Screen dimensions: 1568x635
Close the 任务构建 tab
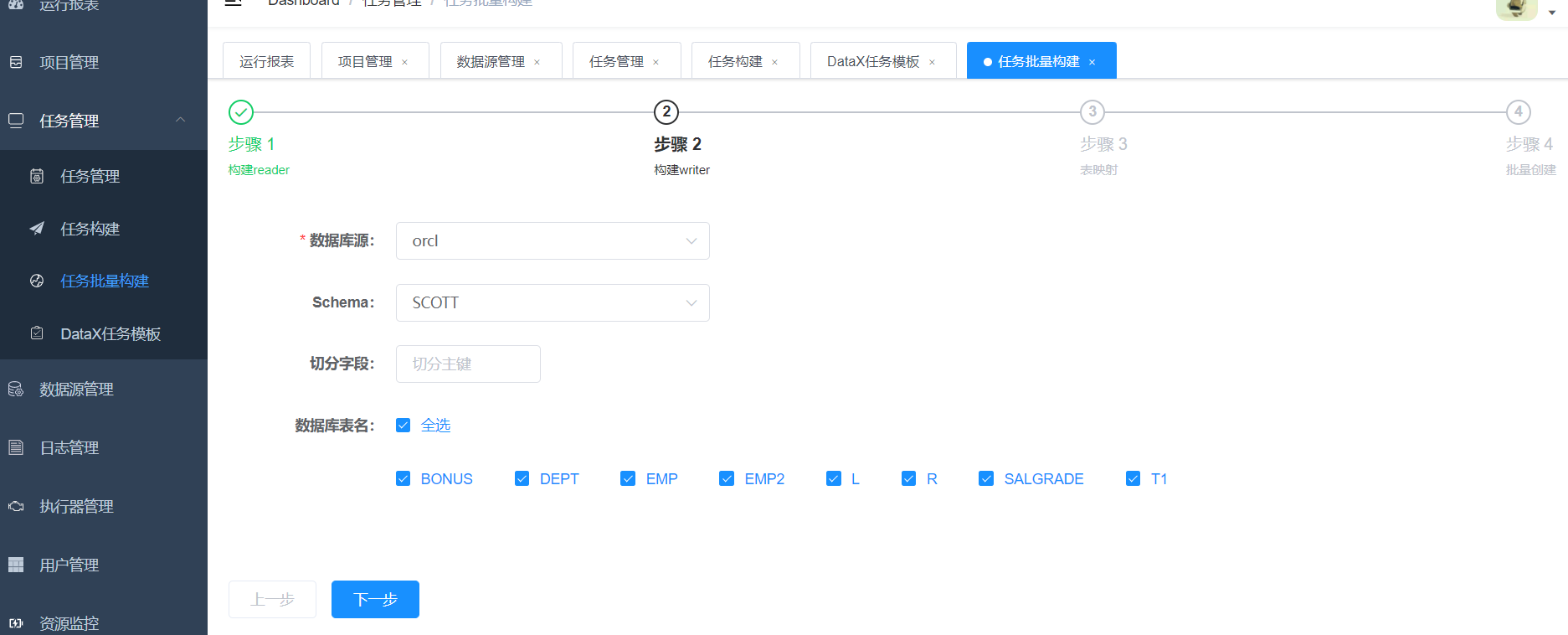775,62
